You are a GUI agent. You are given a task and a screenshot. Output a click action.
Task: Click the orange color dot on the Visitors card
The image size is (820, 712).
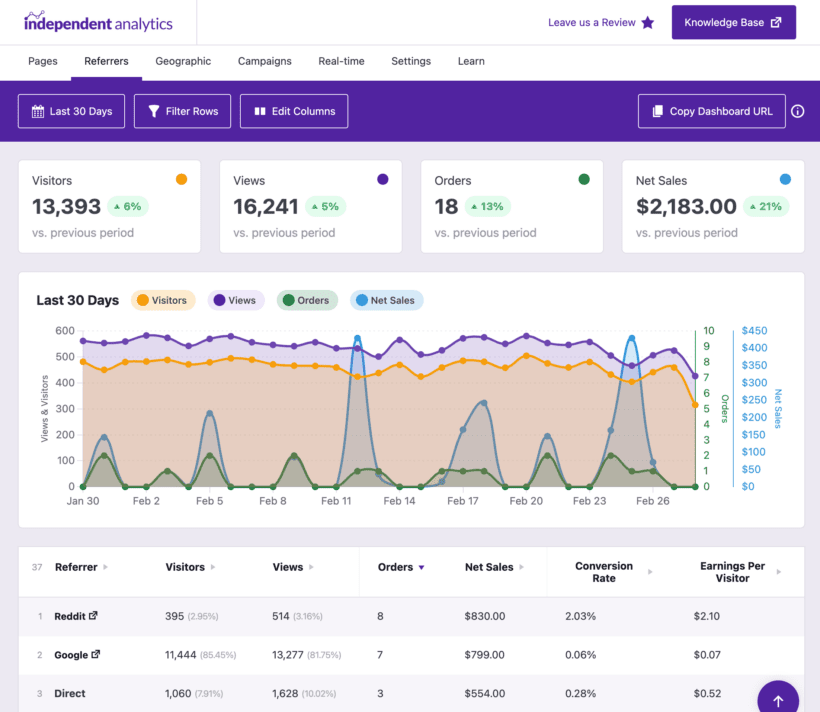(x=181, y=180)
